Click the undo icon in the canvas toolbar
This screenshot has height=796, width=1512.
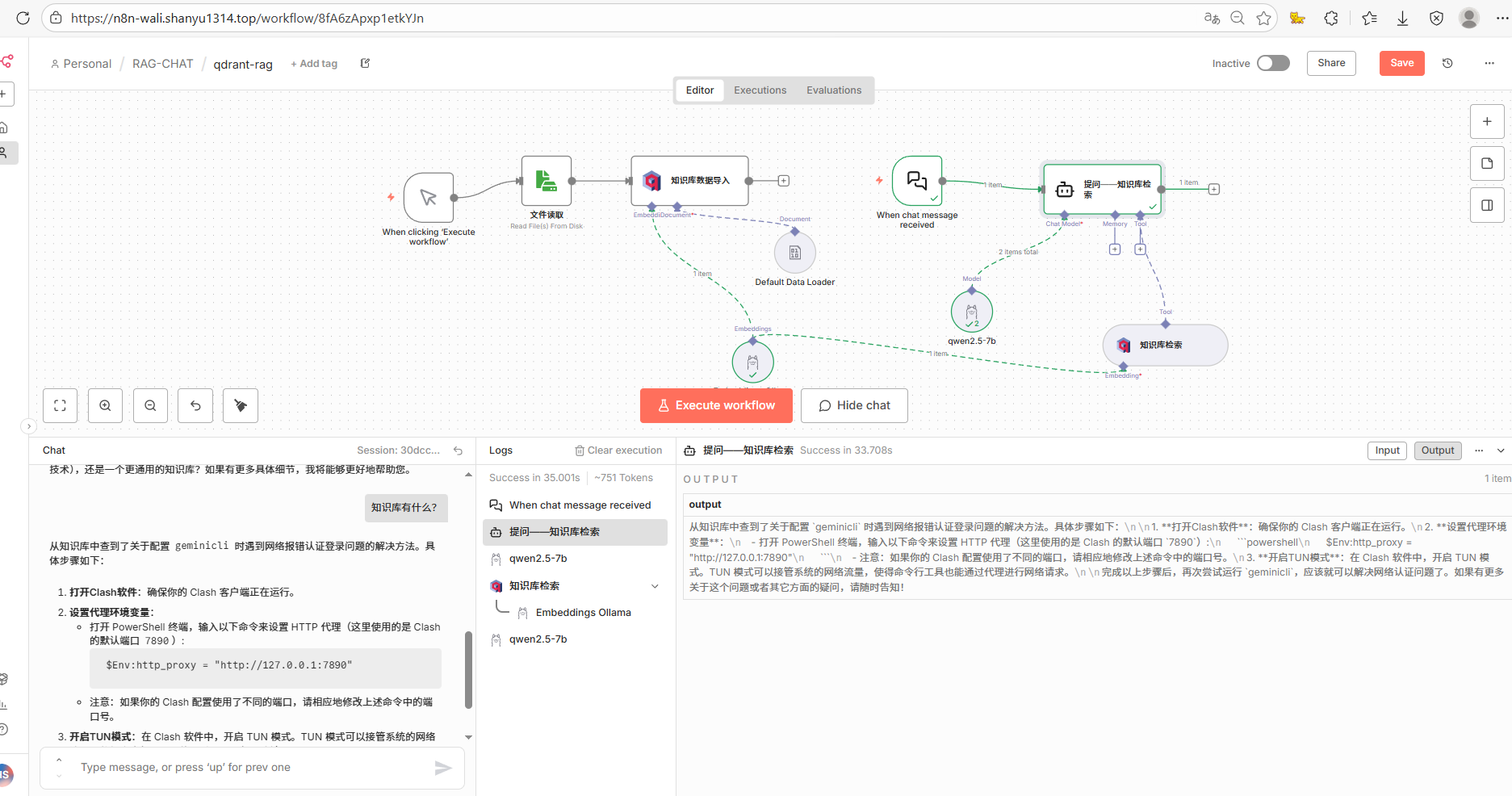[195, 405]
